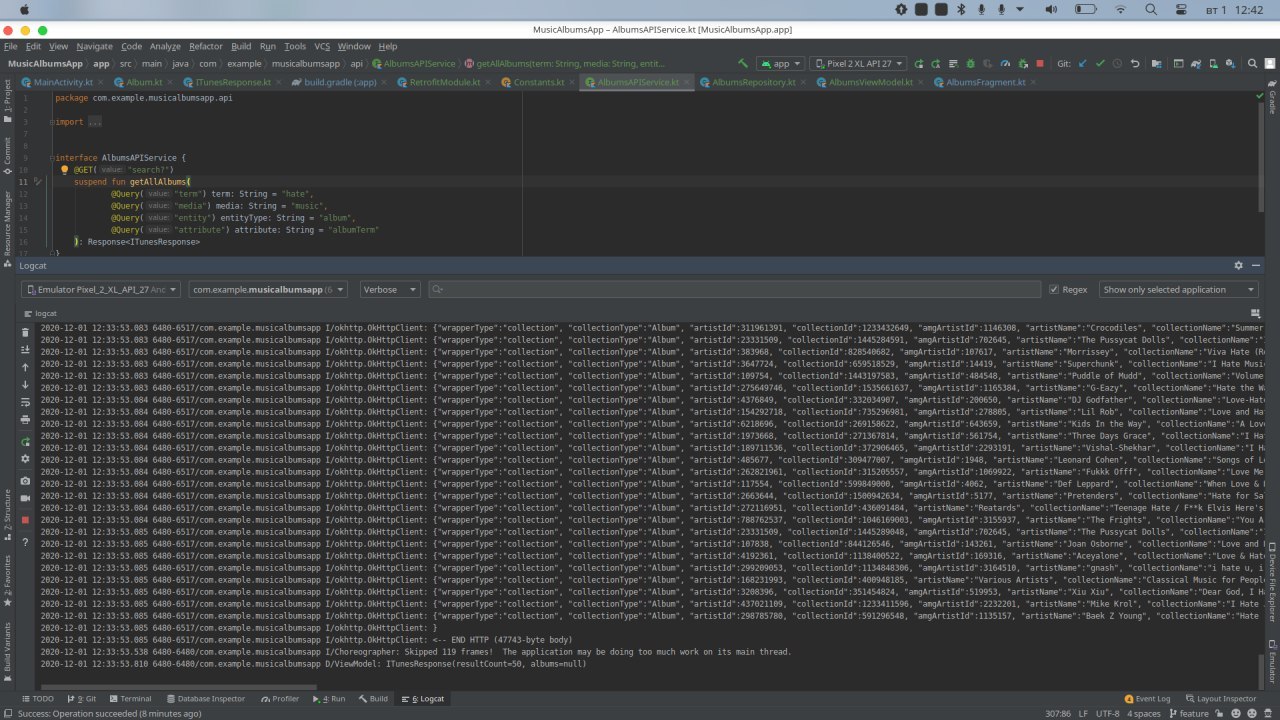Stop the running app in the top toolbar
Viewport: 1280px width, 720px height.
click(1040, 63)
